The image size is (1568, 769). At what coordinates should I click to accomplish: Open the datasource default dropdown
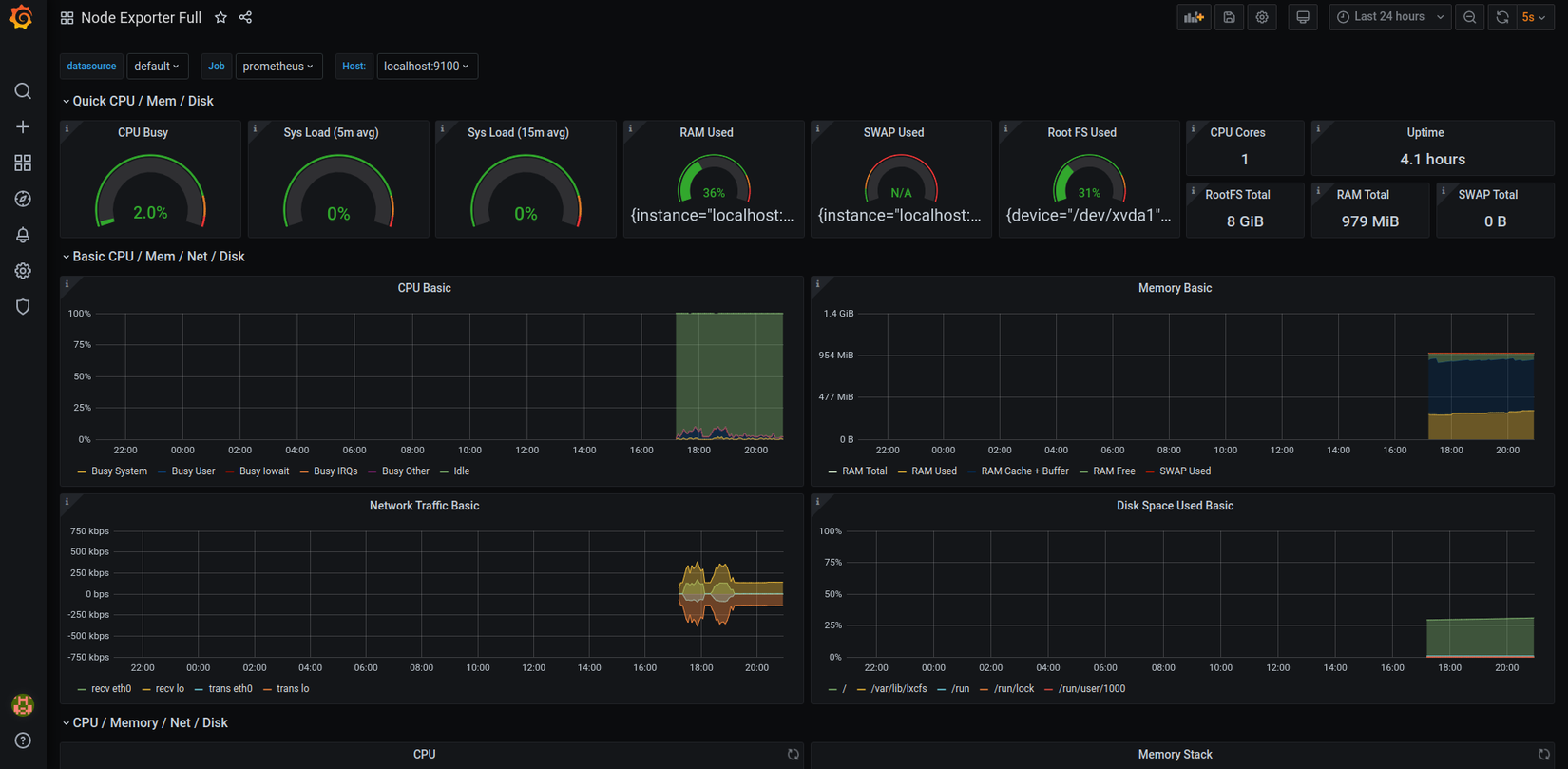click(x=157, y=67)
